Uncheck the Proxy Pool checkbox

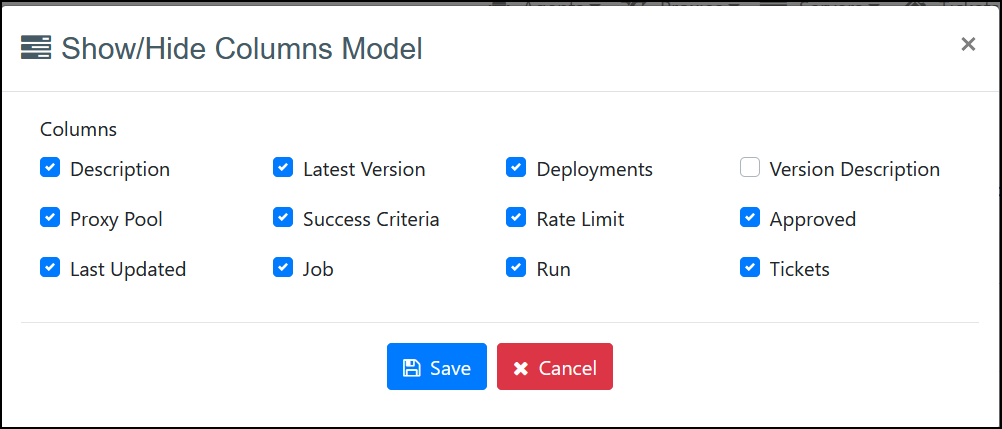tap(50, 218)
